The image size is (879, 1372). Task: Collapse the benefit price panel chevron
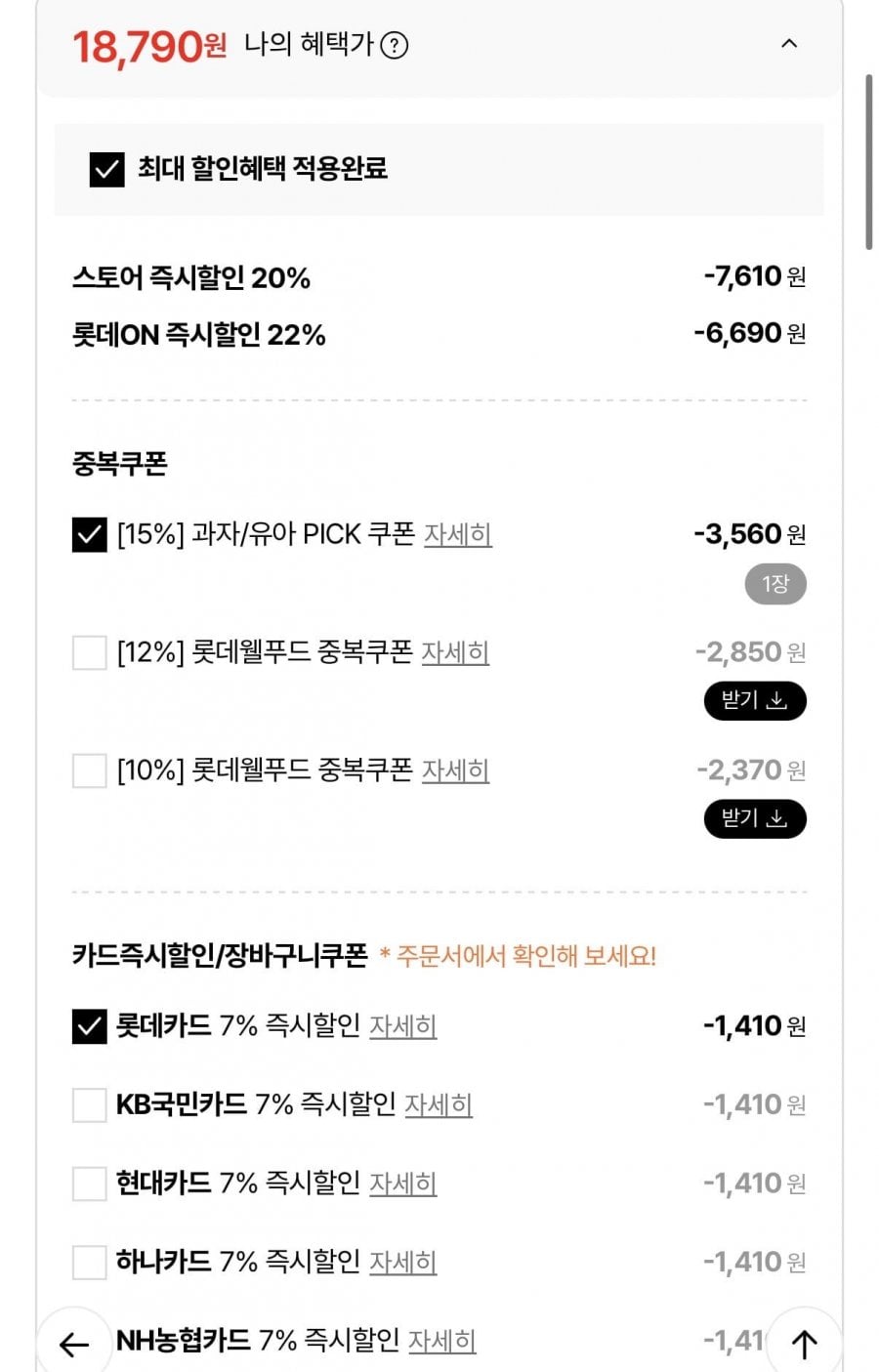coord(789,44)
